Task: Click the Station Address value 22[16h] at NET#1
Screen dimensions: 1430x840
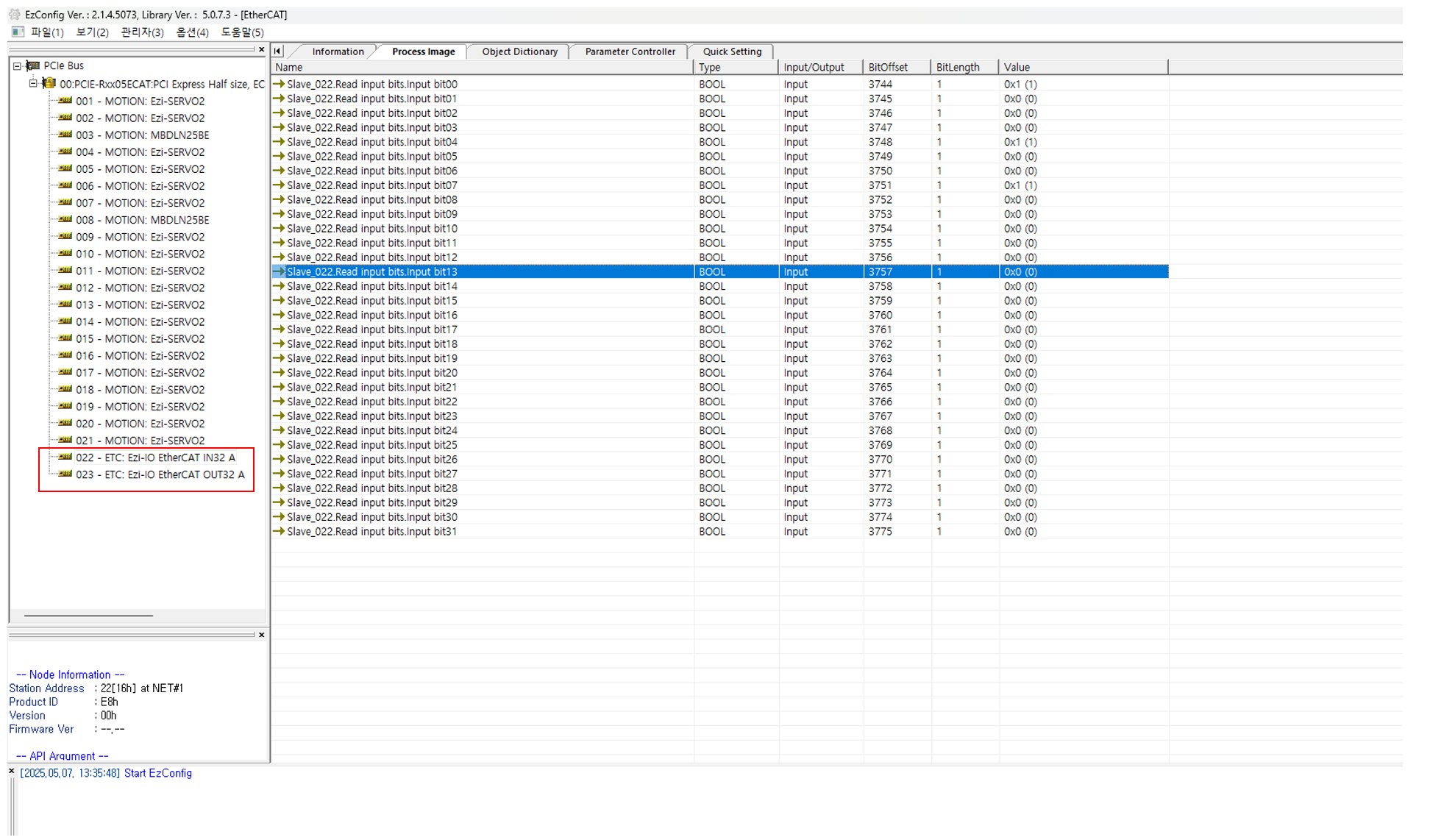Action: click(x=142, y=688)
